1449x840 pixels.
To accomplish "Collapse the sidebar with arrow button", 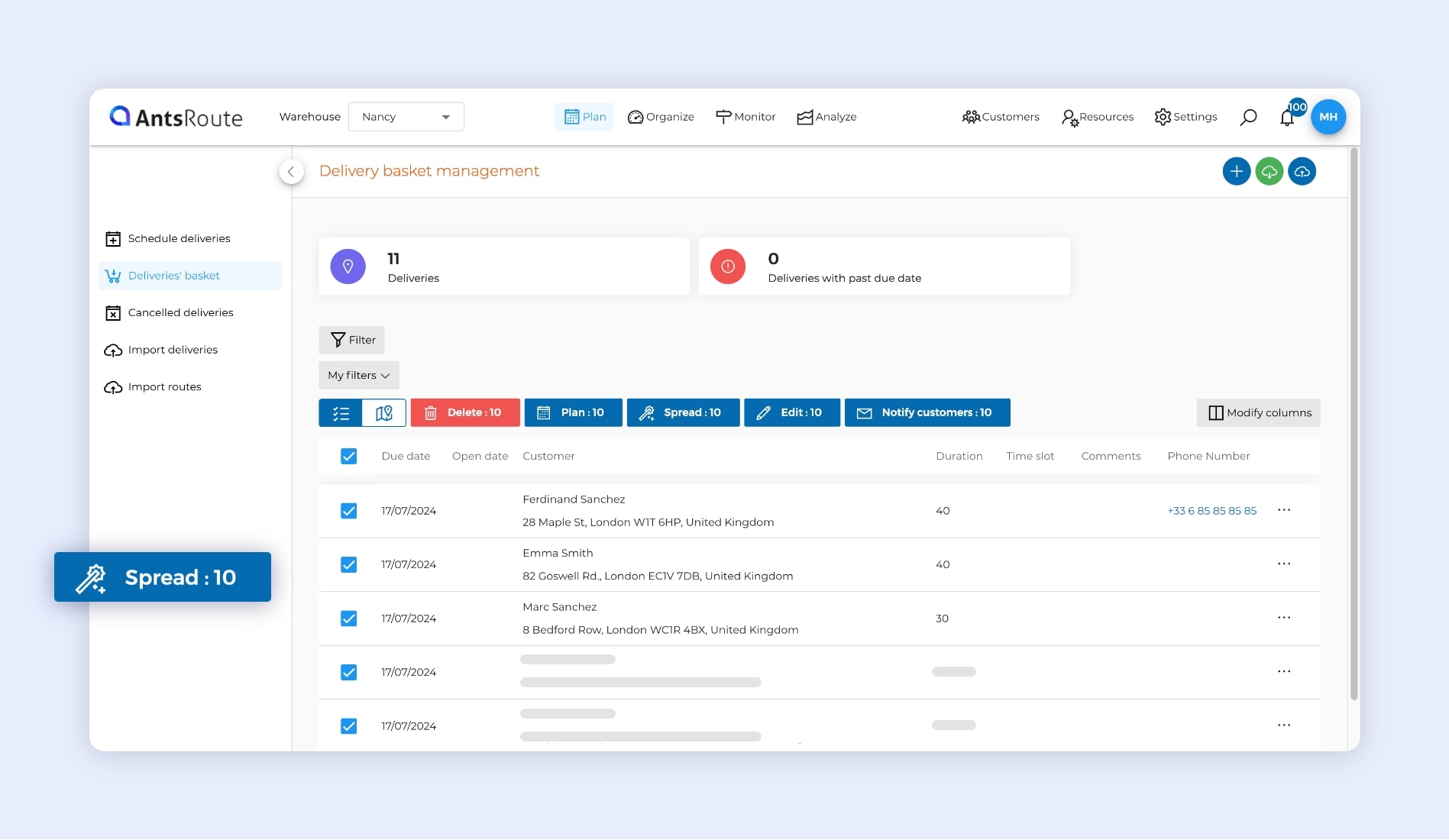I will click(291, 172).
